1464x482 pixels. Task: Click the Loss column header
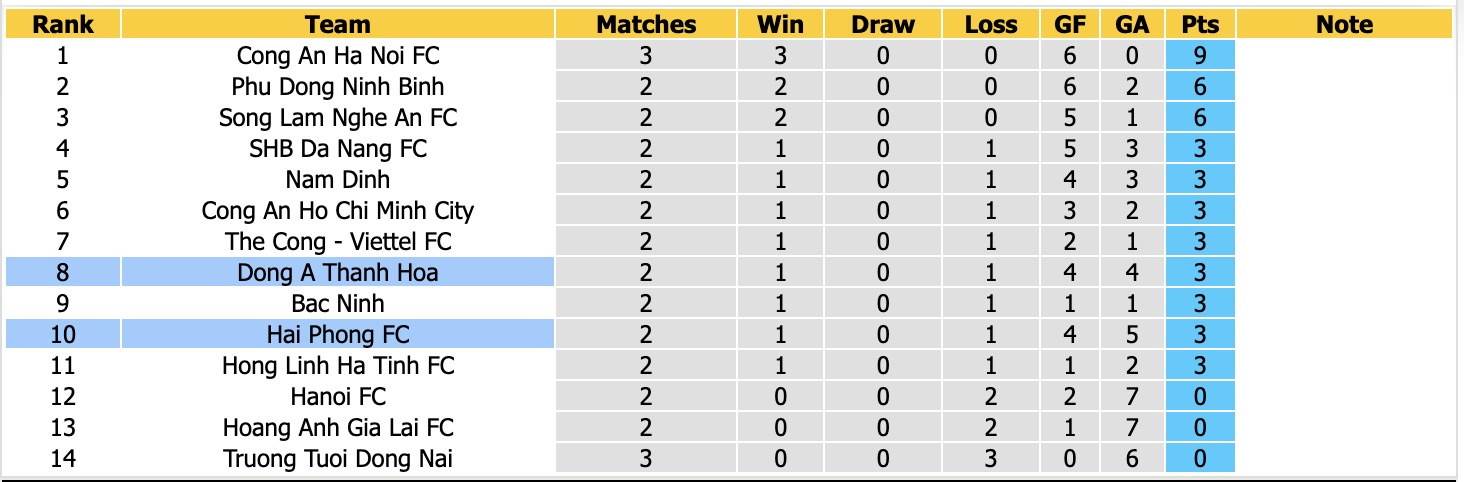(x=991, y=24)
